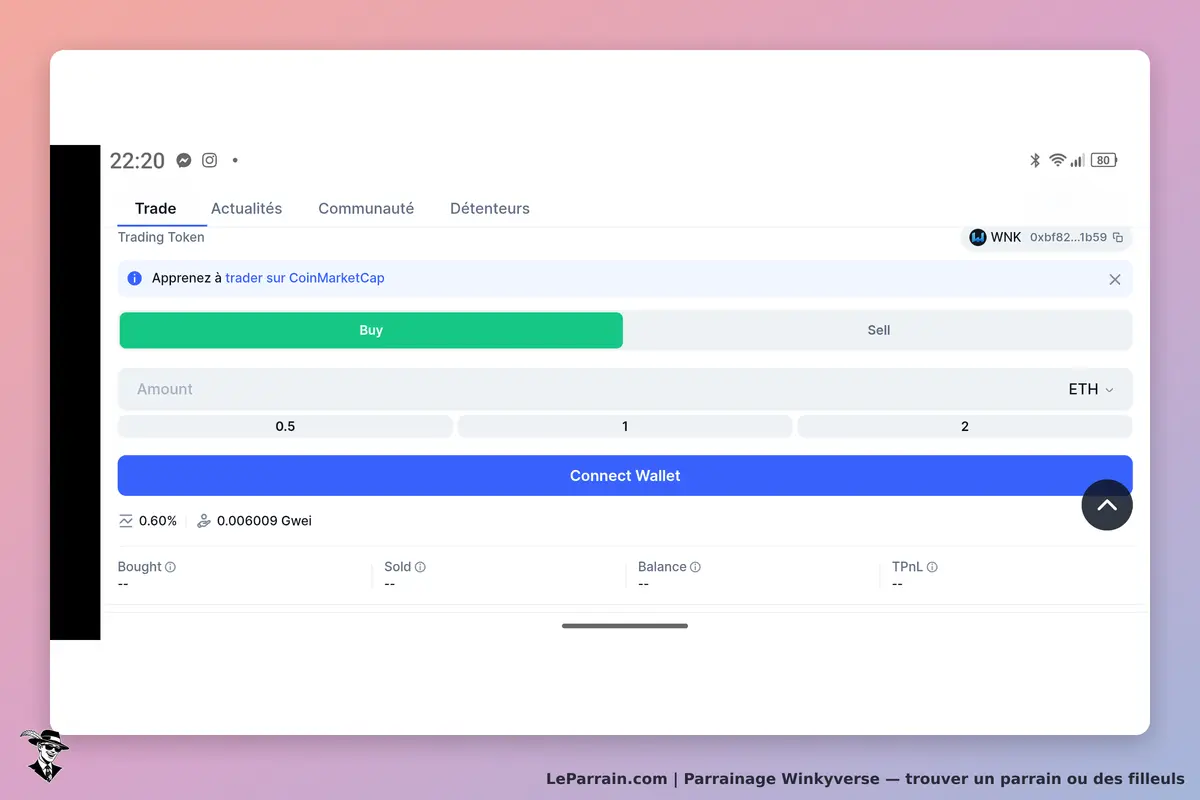This screenshot has width=1200, height=800.
Task: Click the info icon next to Bought
Action: (x=170, y=567)
